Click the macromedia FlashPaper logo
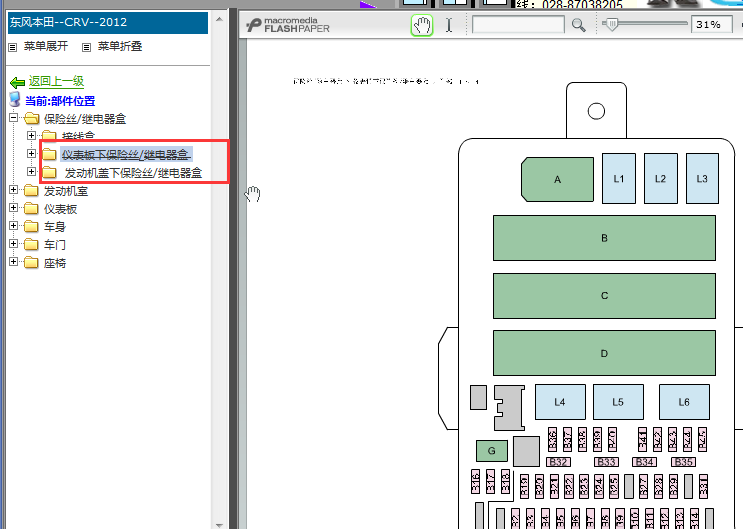This screenshot has height=529, width=743. pos(288,25)
